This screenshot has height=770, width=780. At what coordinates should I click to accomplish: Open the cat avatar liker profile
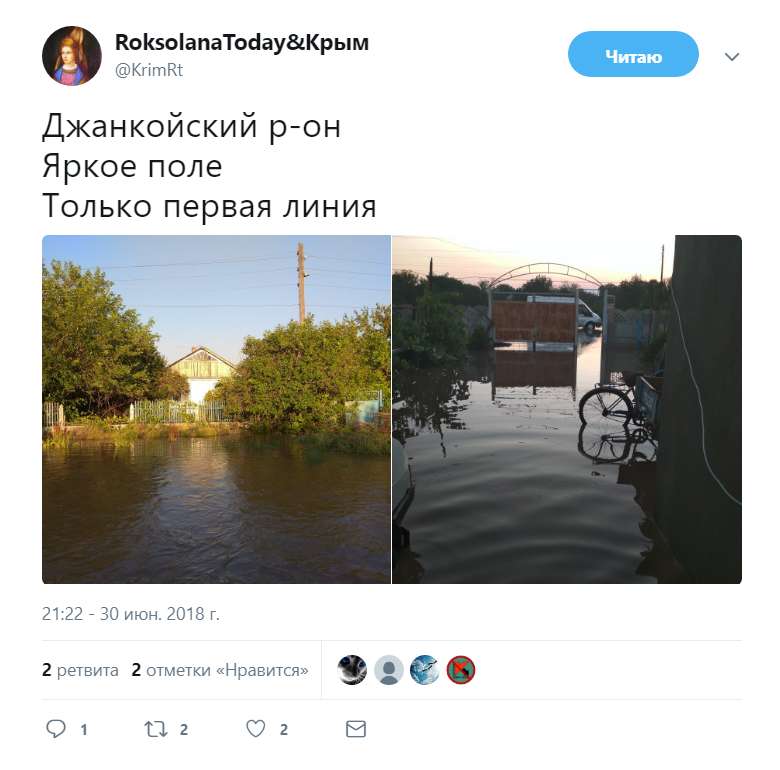(352, 670)
